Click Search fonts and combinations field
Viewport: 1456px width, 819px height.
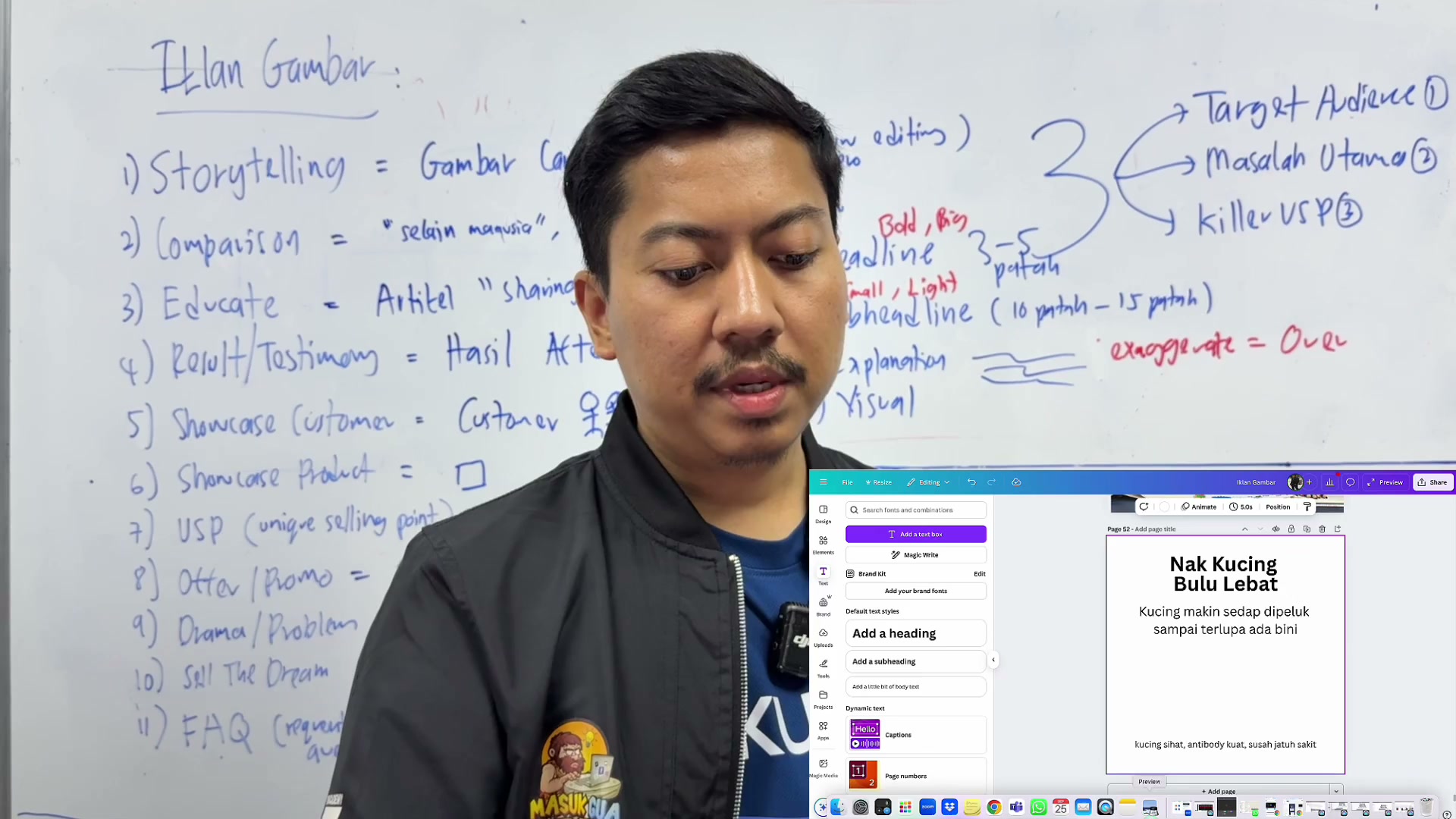pos(916,510)
